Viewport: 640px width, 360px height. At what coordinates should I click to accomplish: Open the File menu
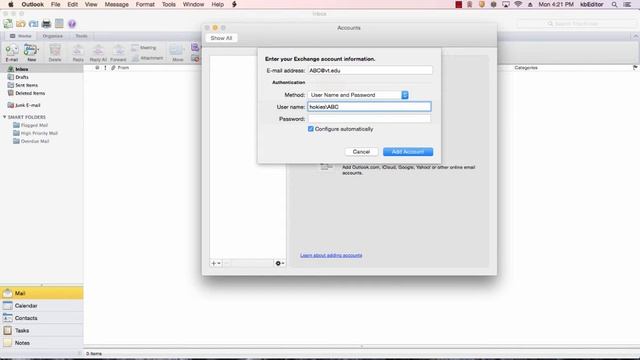point(56,4)
